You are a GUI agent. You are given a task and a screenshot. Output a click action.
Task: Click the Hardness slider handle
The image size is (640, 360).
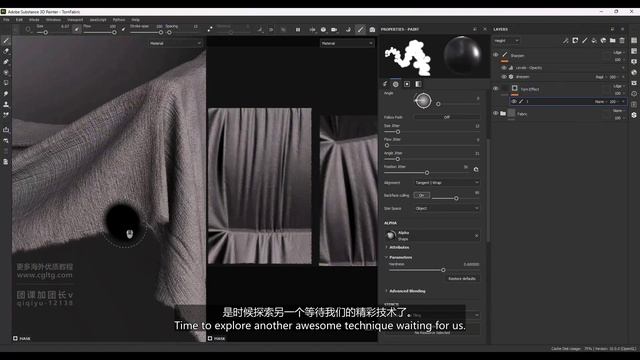(443, 270)
